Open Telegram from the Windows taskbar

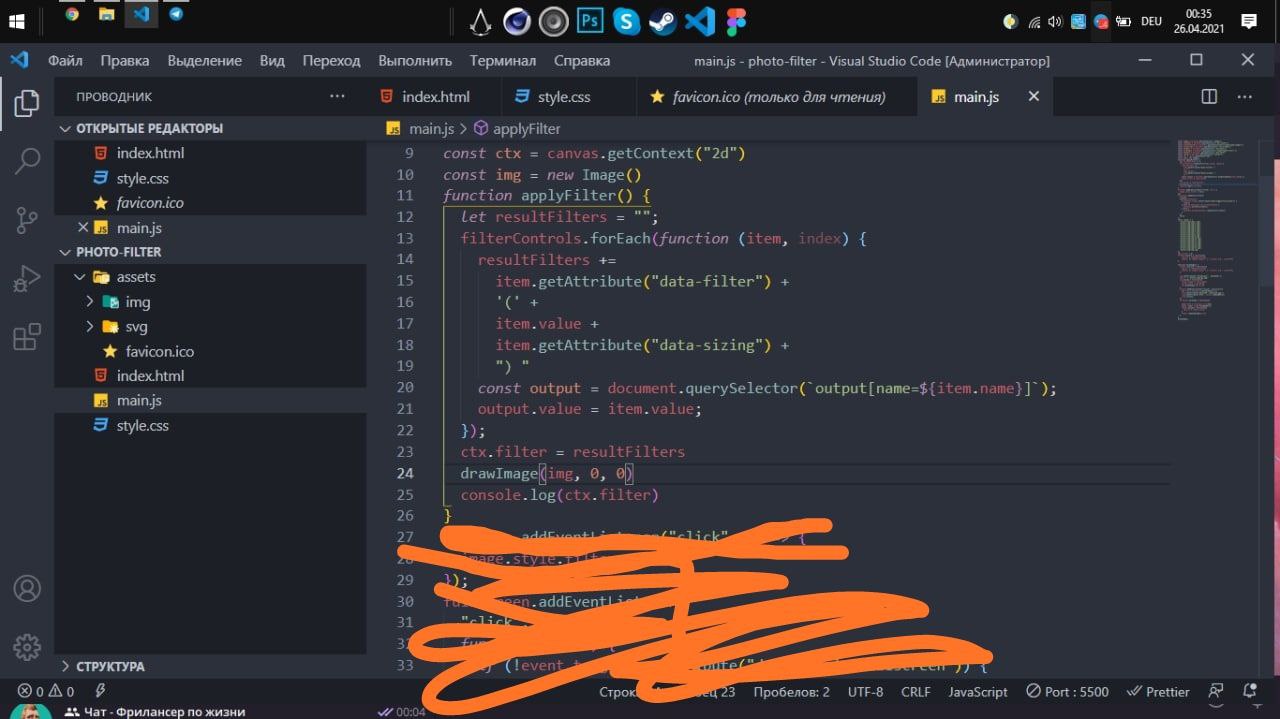pos(176,15)
